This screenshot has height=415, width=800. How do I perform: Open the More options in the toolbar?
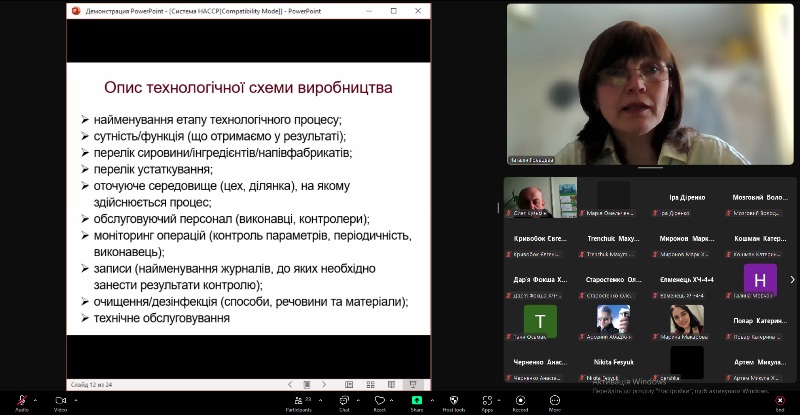tap(554, 401)
